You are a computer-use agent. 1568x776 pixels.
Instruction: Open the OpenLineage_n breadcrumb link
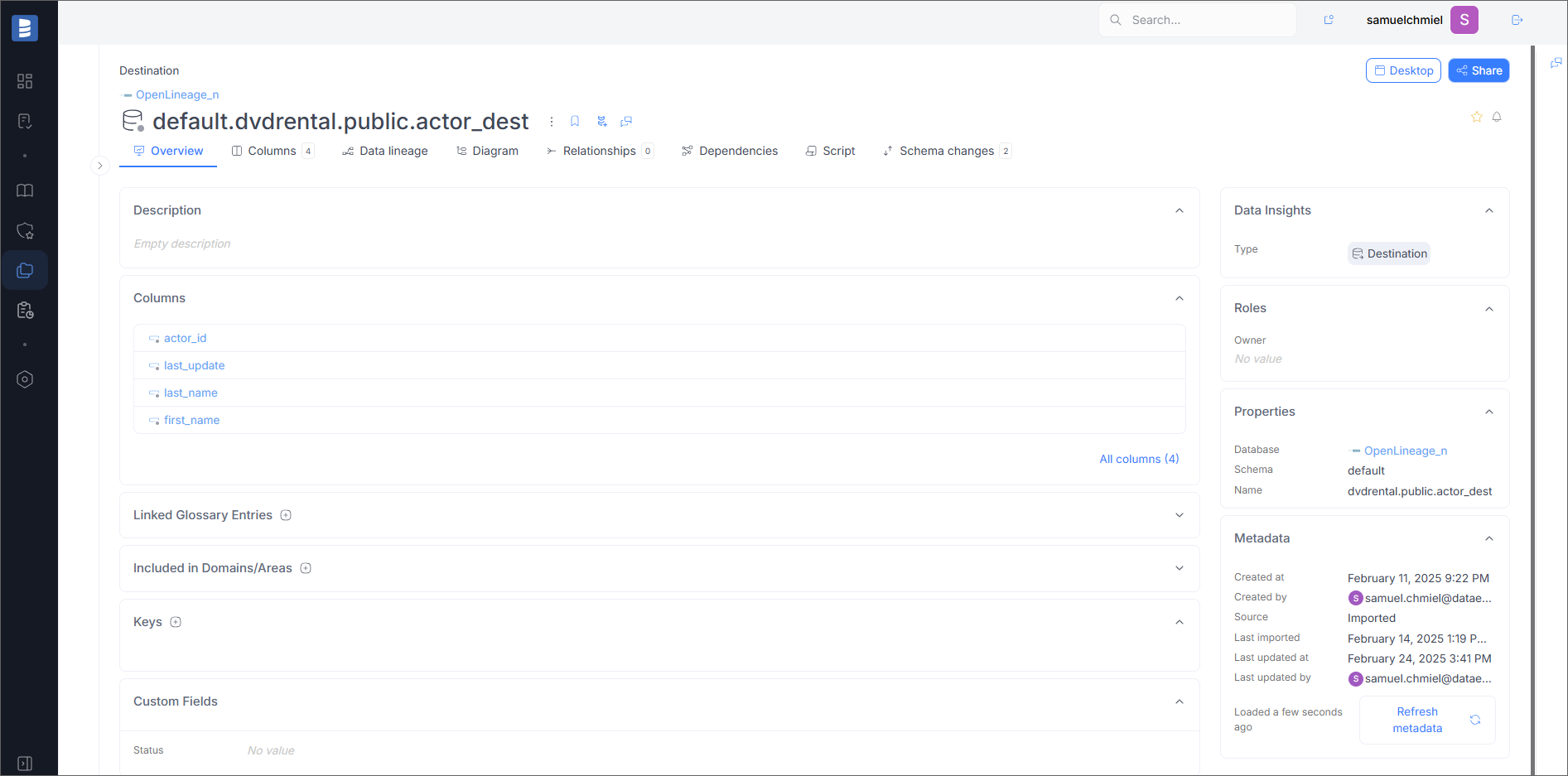click(177, 94)
